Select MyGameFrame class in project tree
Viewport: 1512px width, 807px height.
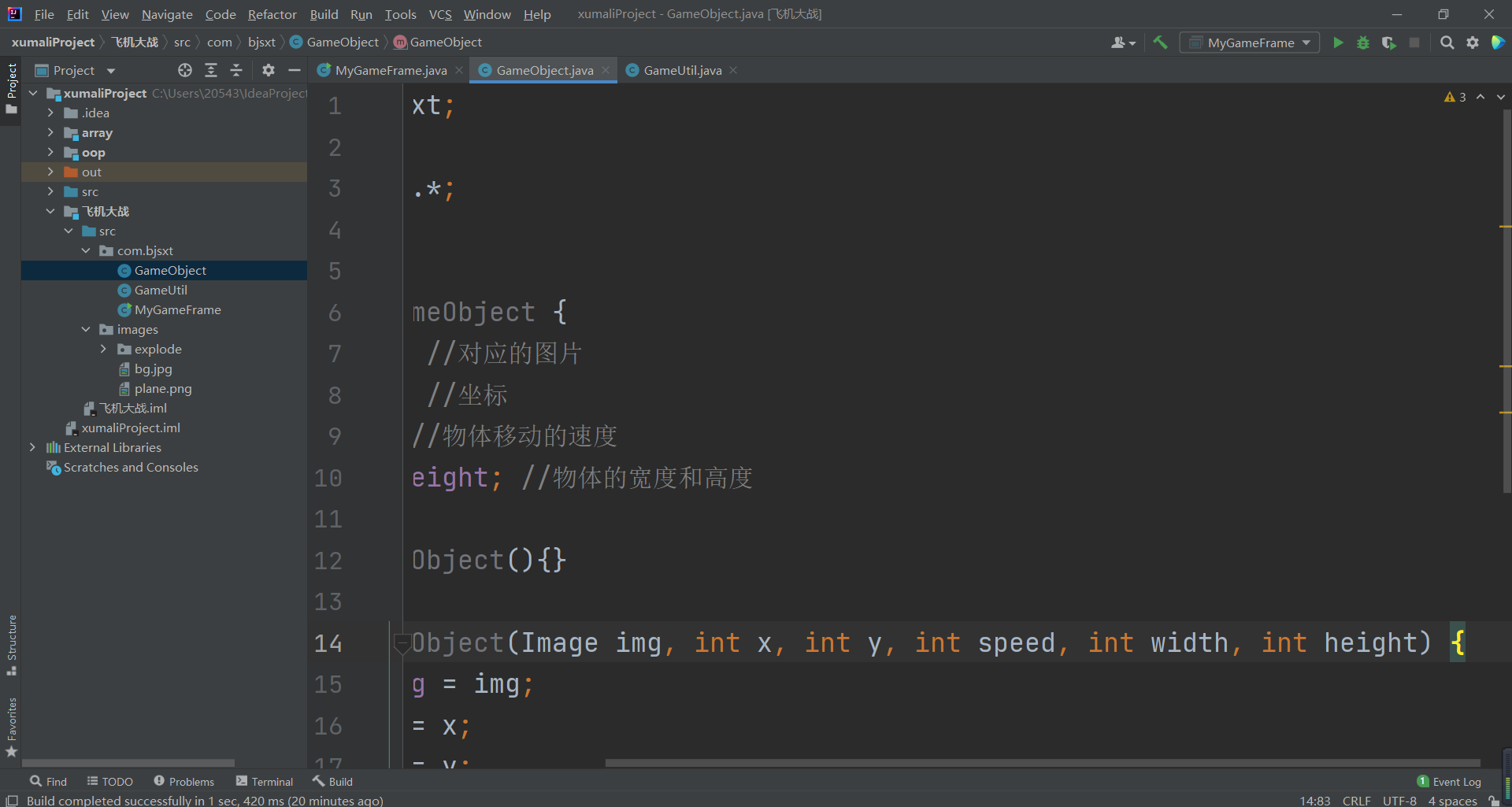pyautogui.click(x=177, y=309)
